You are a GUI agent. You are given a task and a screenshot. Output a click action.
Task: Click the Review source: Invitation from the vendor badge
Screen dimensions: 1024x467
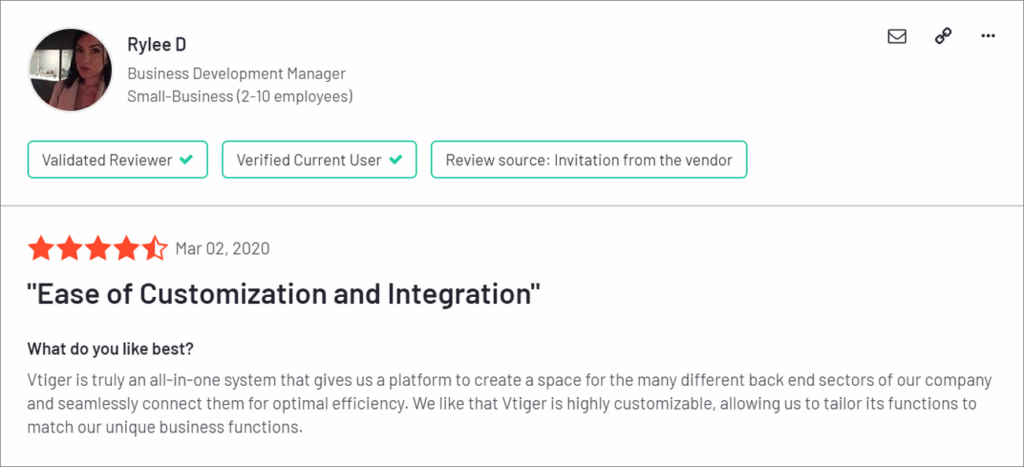point(588,160)
